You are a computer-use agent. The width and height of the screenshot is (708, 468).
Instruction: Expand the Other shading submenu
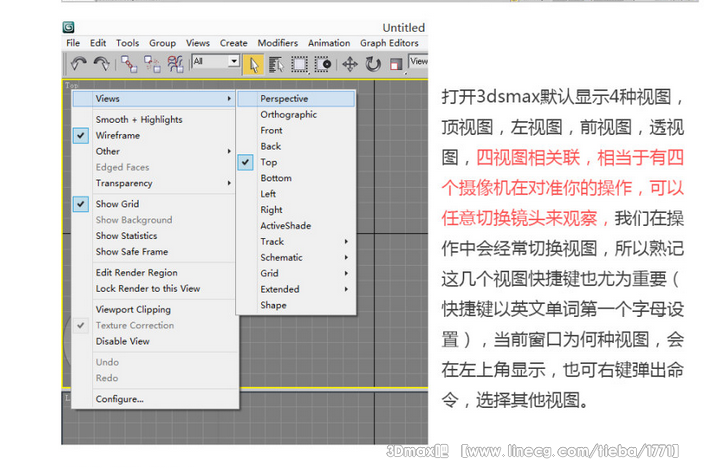pyautogui.click(x=154, y=151)
